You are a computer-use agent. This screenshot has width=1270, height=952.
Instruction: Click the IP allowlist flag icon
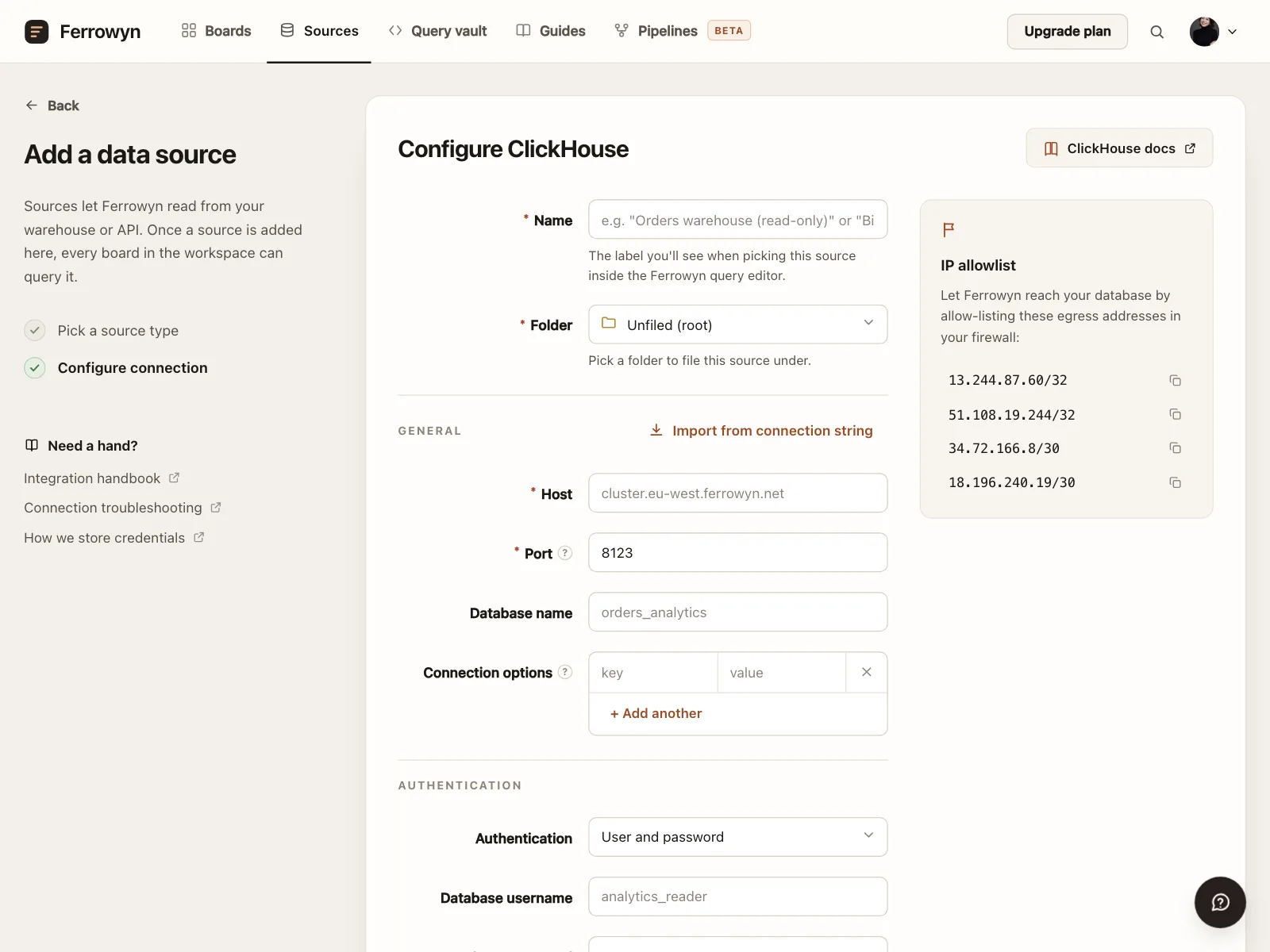tap(949, 229)
